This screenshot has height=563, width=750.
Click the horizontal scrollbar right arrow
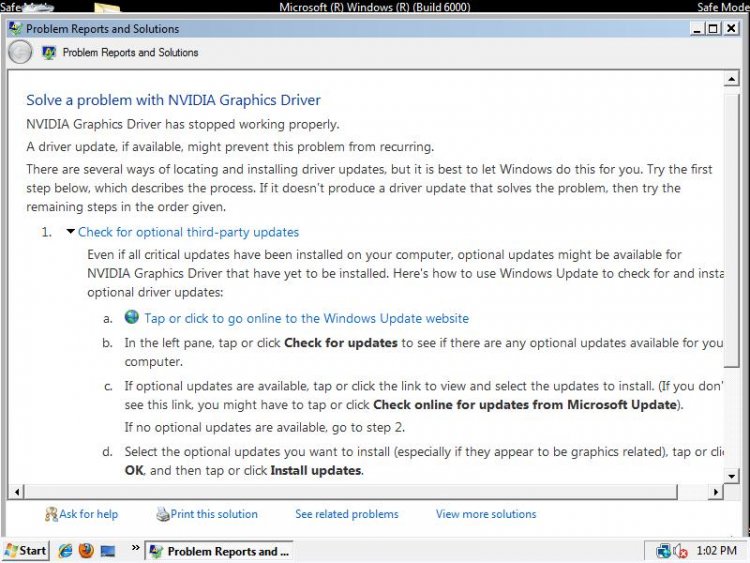pyautogui.click(x=716, y=492)
